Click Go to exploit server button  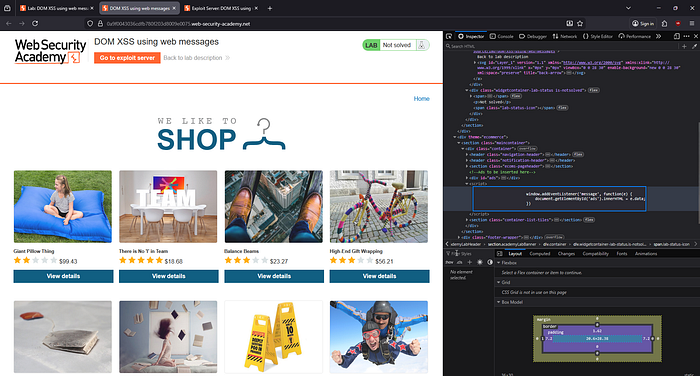[127, 58]
